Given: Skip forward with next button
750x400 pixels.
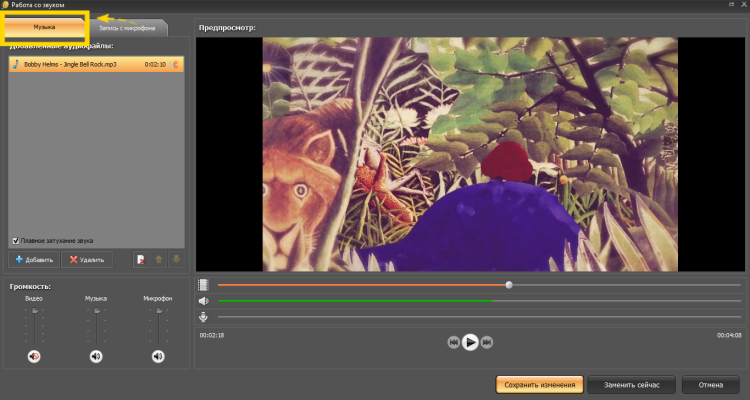Looking at the screenshot, I should point(487,342).
